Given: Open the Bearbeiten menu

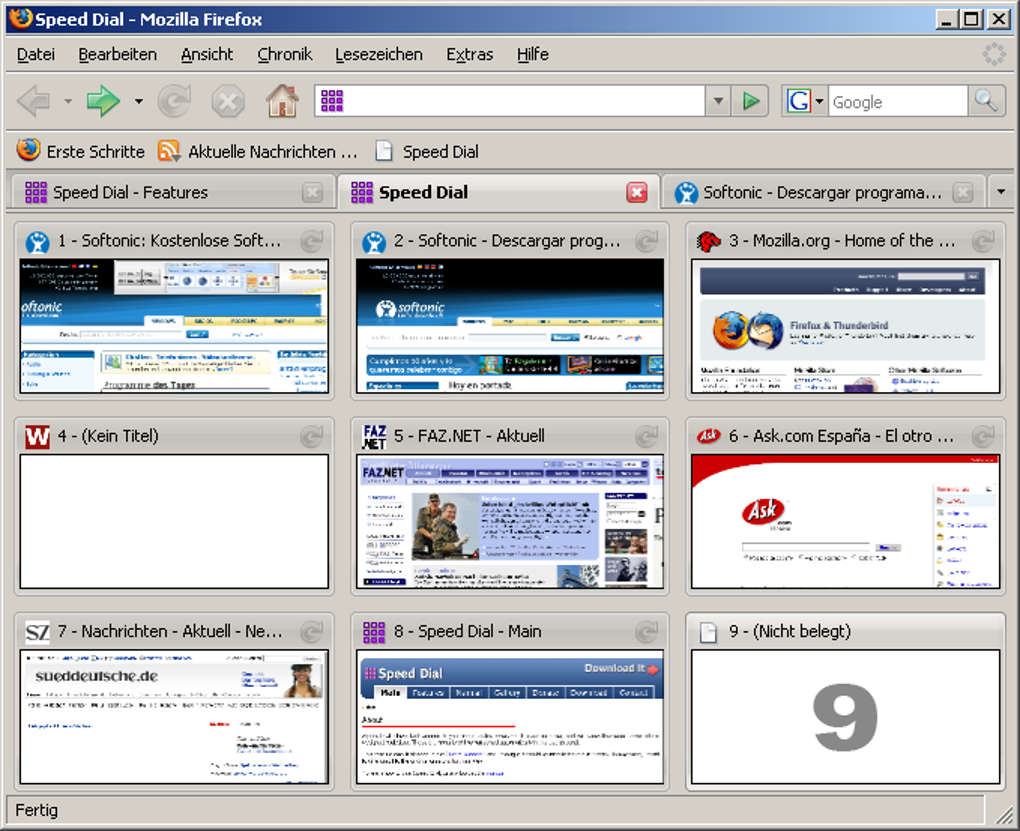Looking at the screenshot, I should click(118, 55).
